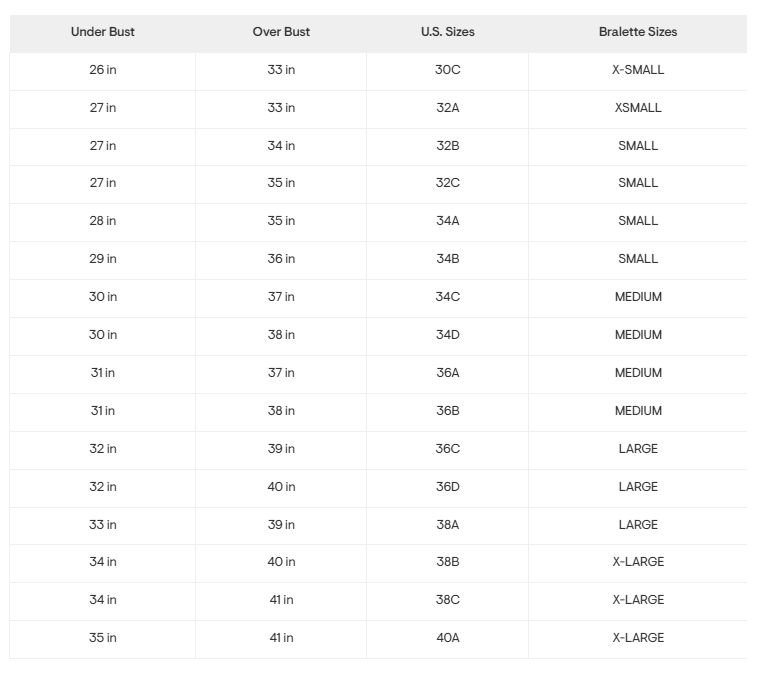Image resolution: width=774 pixels, height=674 pixels.
Task: Click the X-LARGE cell in the 38C row
Action: [x=638, y=600]
